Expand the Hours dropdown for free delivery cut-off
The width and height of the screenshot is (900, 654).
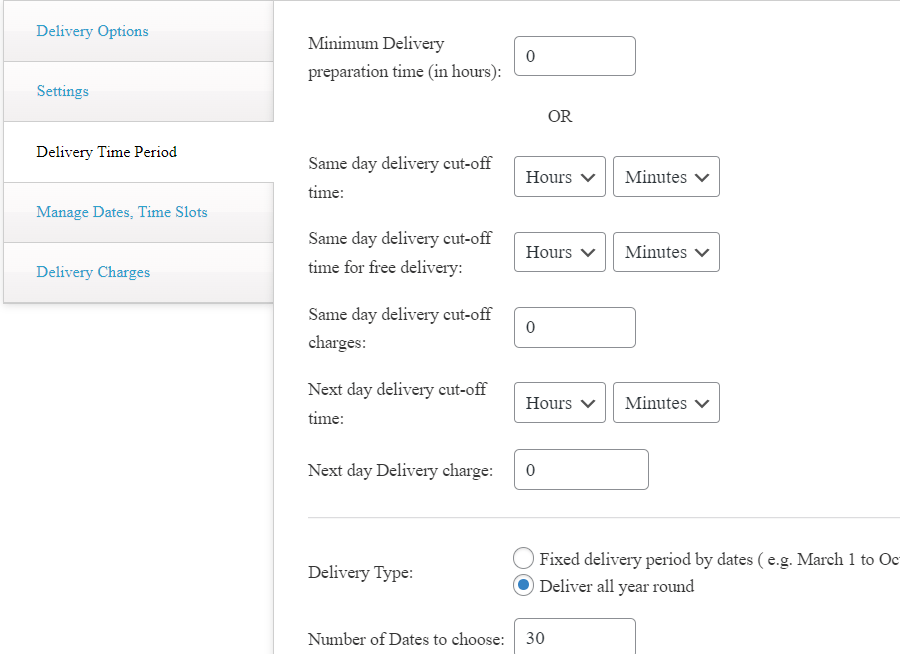[559, 251]
